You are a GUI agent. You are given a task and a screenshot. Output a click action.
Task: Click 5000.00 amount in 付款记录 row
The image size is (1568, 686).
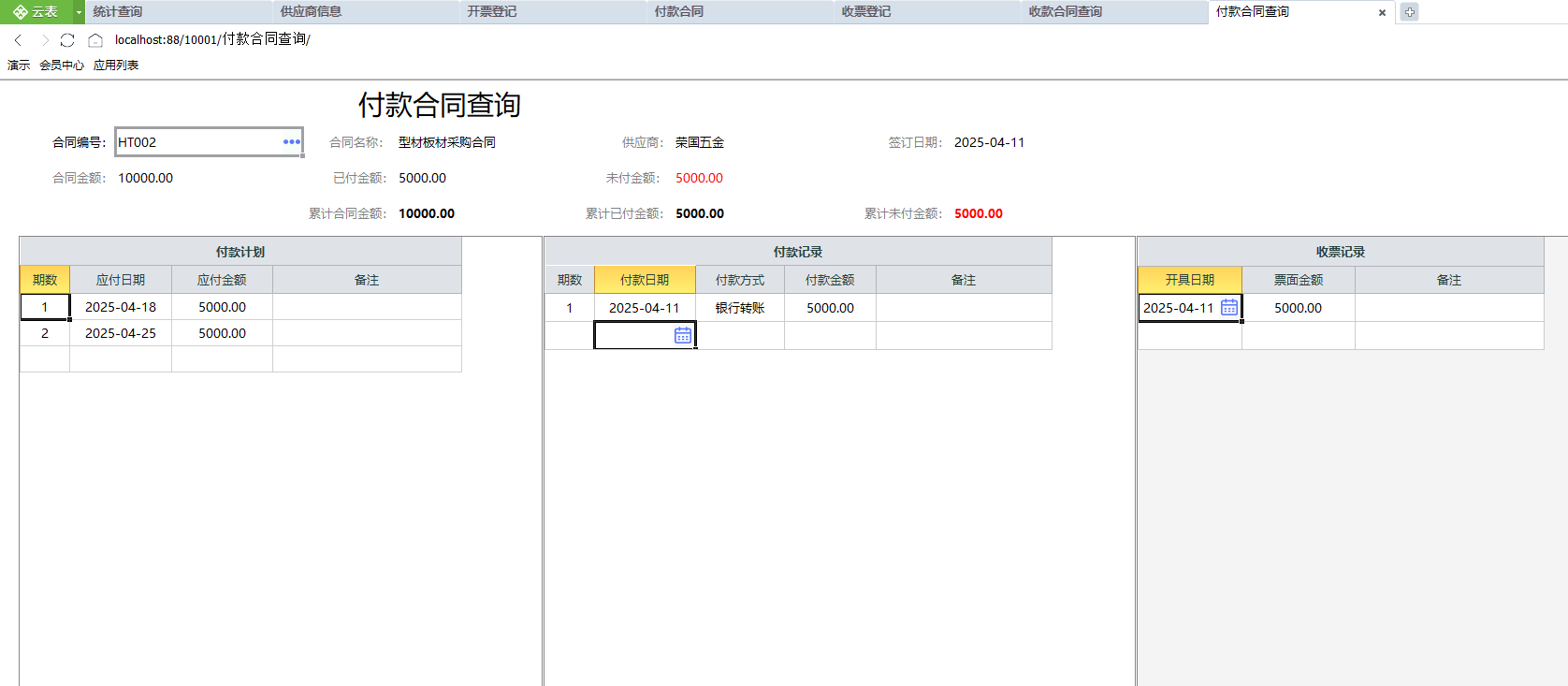(830, 308)
